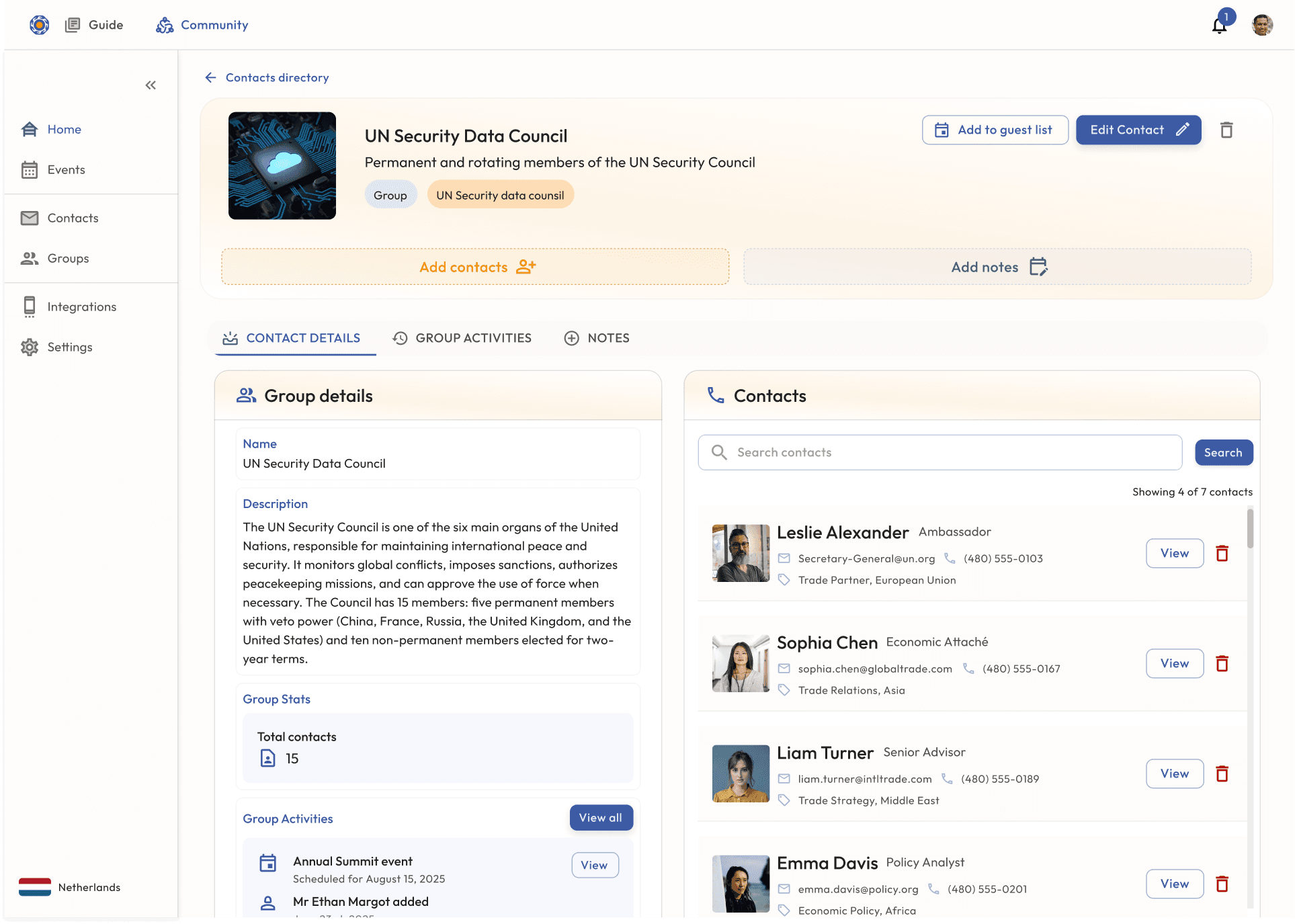This screenshot has width=1295, height=924.
Task: View all group activities
Action: tap(601, 818)
